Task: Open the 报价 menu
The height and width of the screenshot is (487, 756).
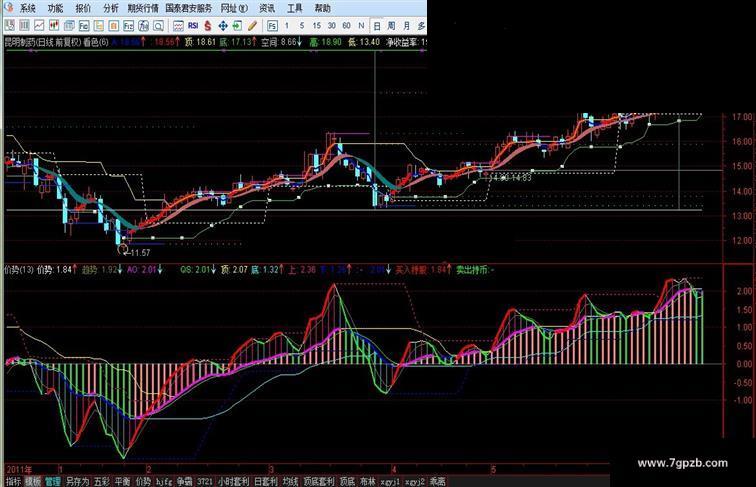Action: click(x=83, y=8)
